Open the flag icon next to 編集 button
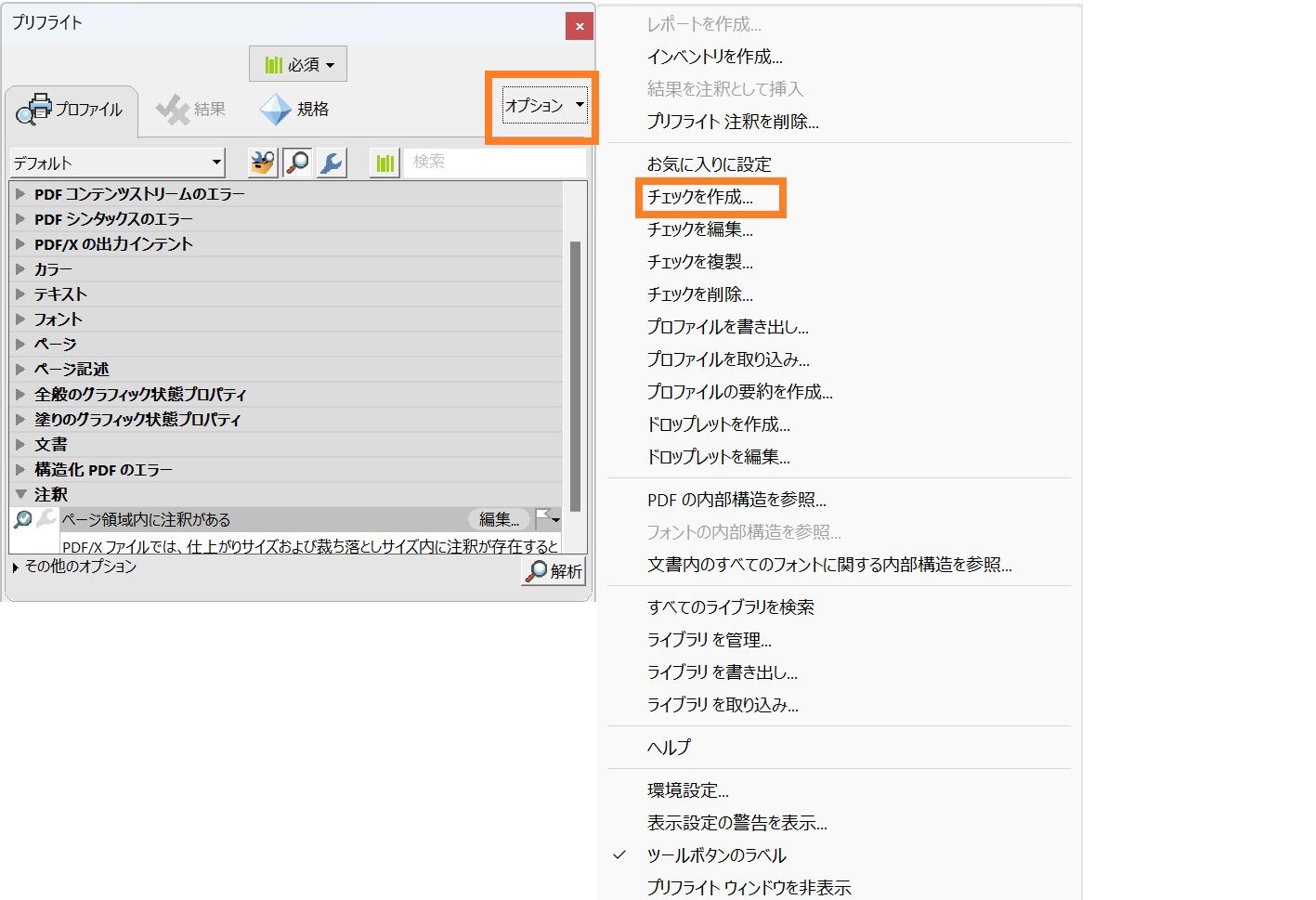The height and width of the screenshot is (900, 1316). pyautogui.click(x=547, y=519)
